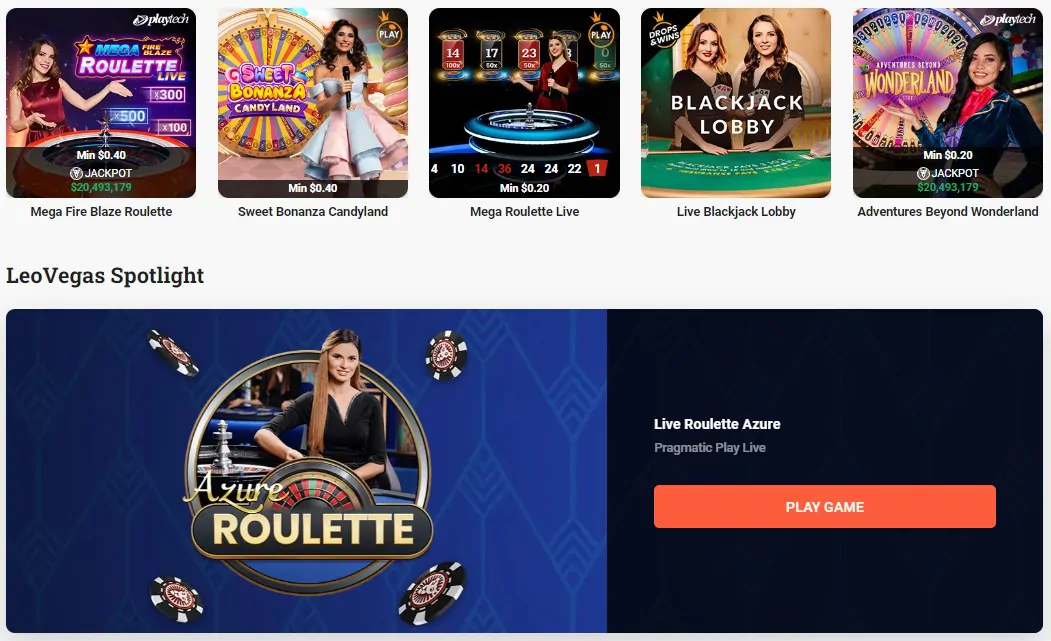The height and width of the screenshot is (641, 1051).
Task: Click the orange PLAY GAME button
Action: point(824,506)
